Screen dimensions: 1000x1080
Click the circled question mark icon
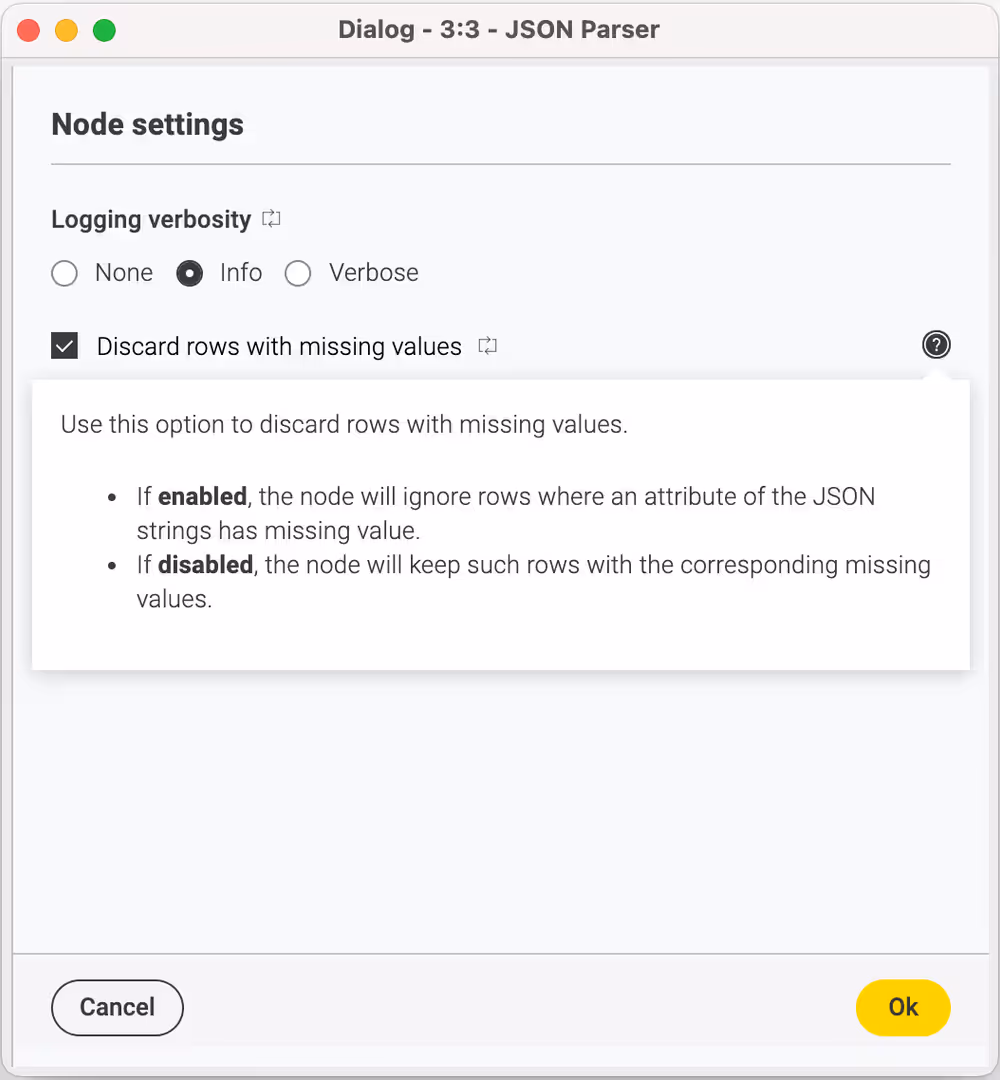pos(936,345)
